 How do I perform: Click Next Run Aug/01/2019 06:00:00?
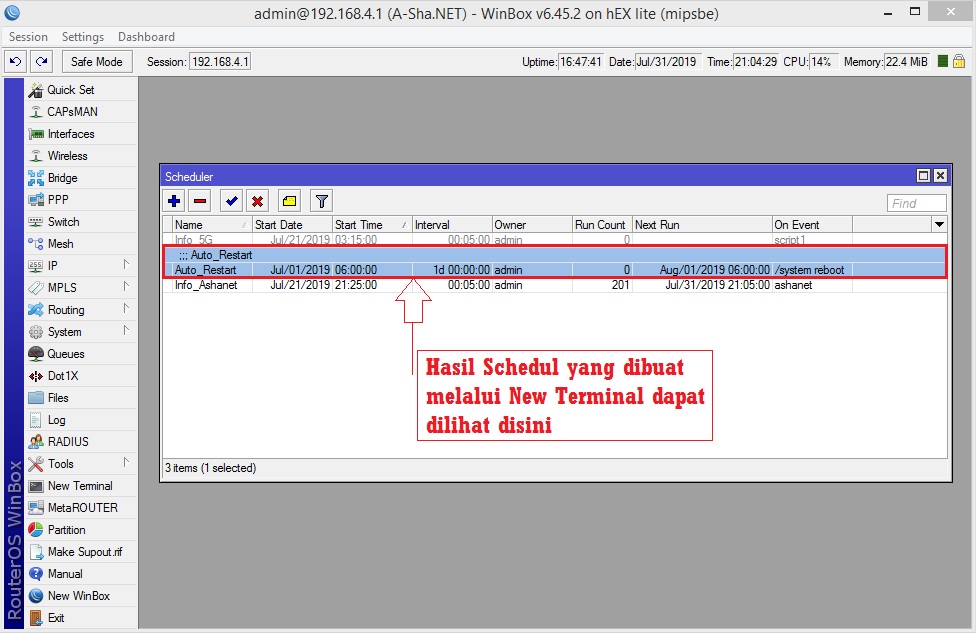(714, 270)
